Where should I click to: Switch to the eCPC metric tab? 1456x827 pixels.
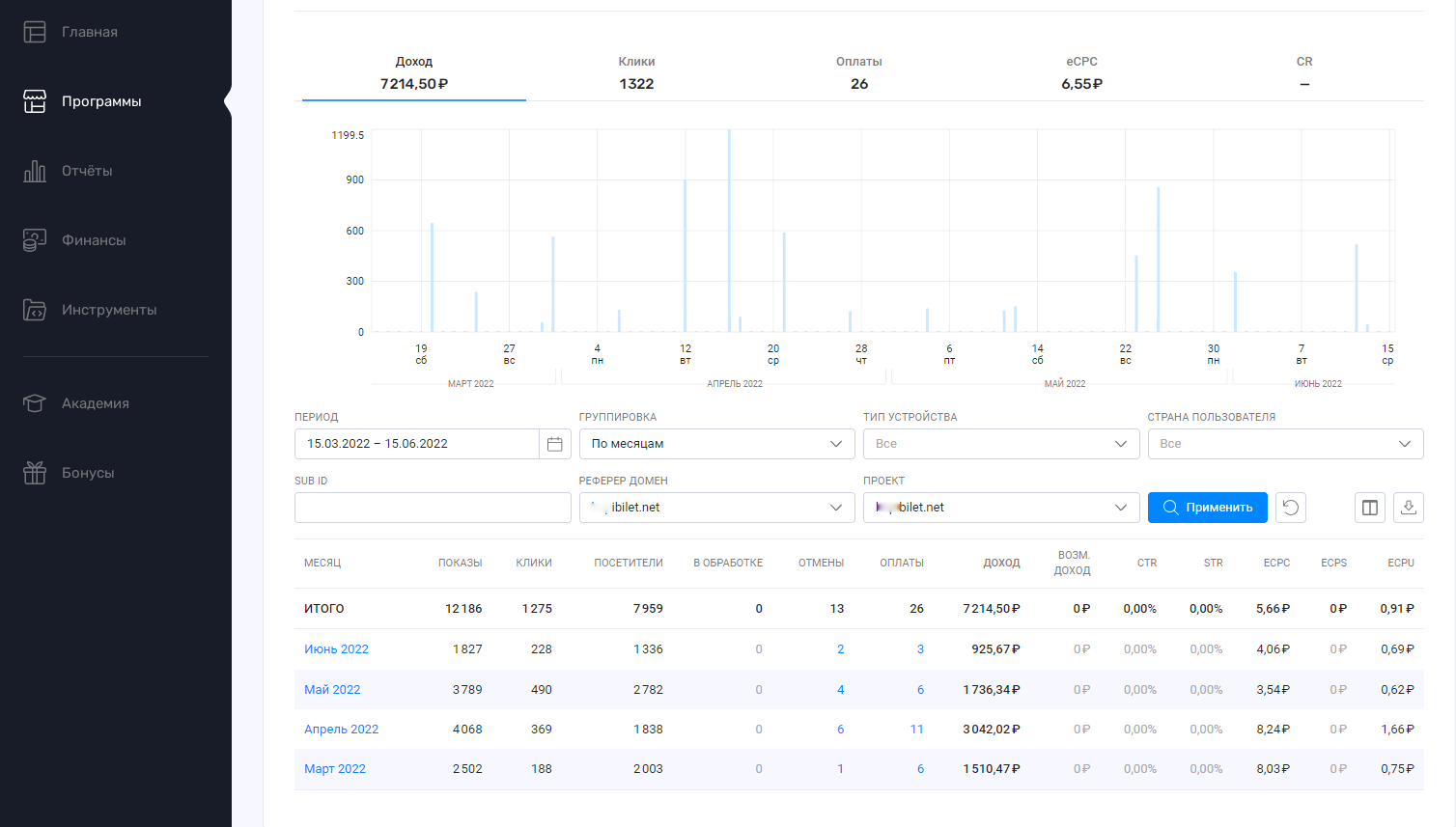pos(1081,73)
